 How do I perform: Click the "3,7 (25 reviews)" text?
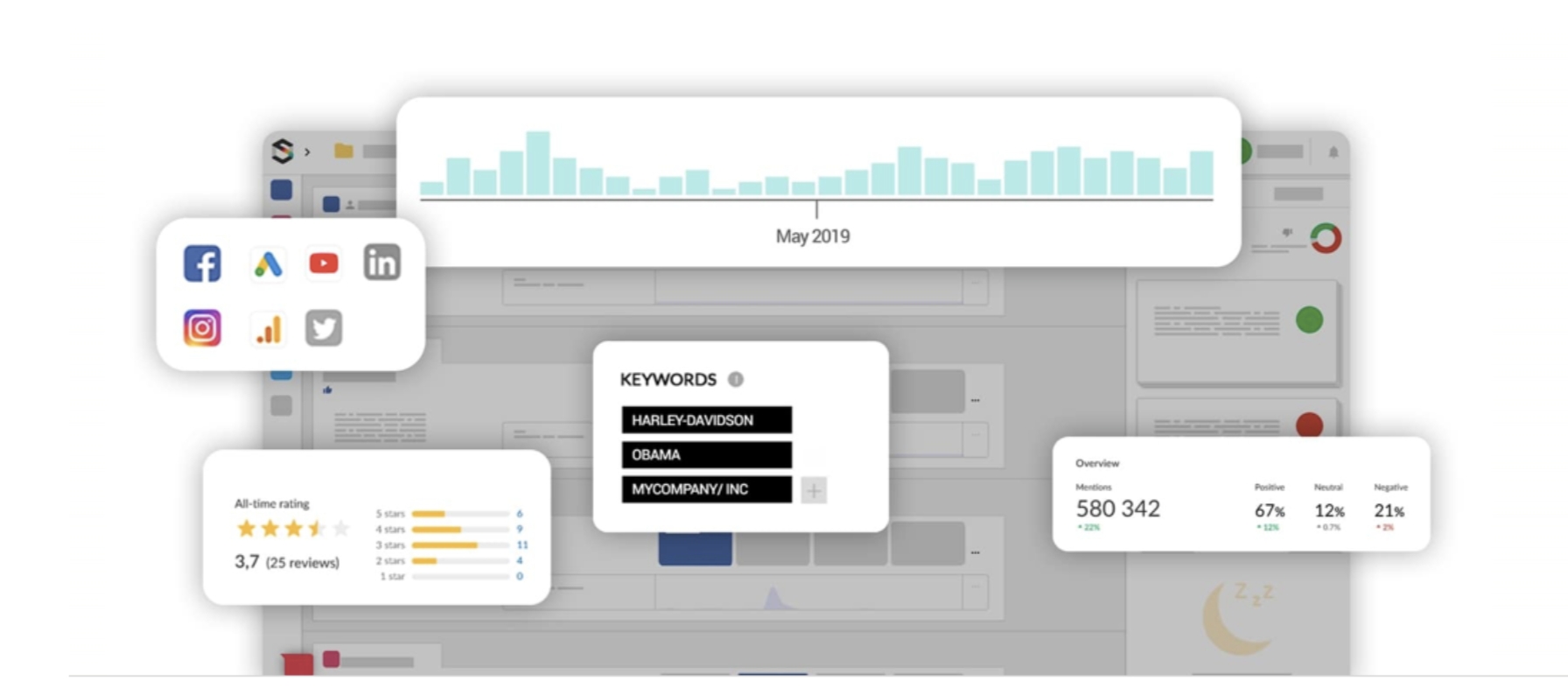[287, 562]
